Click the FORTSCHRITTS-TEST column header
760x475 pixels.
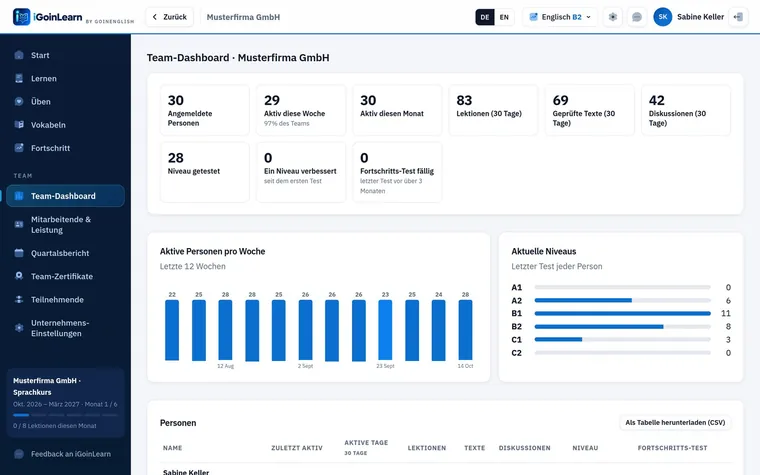(672, 448)
